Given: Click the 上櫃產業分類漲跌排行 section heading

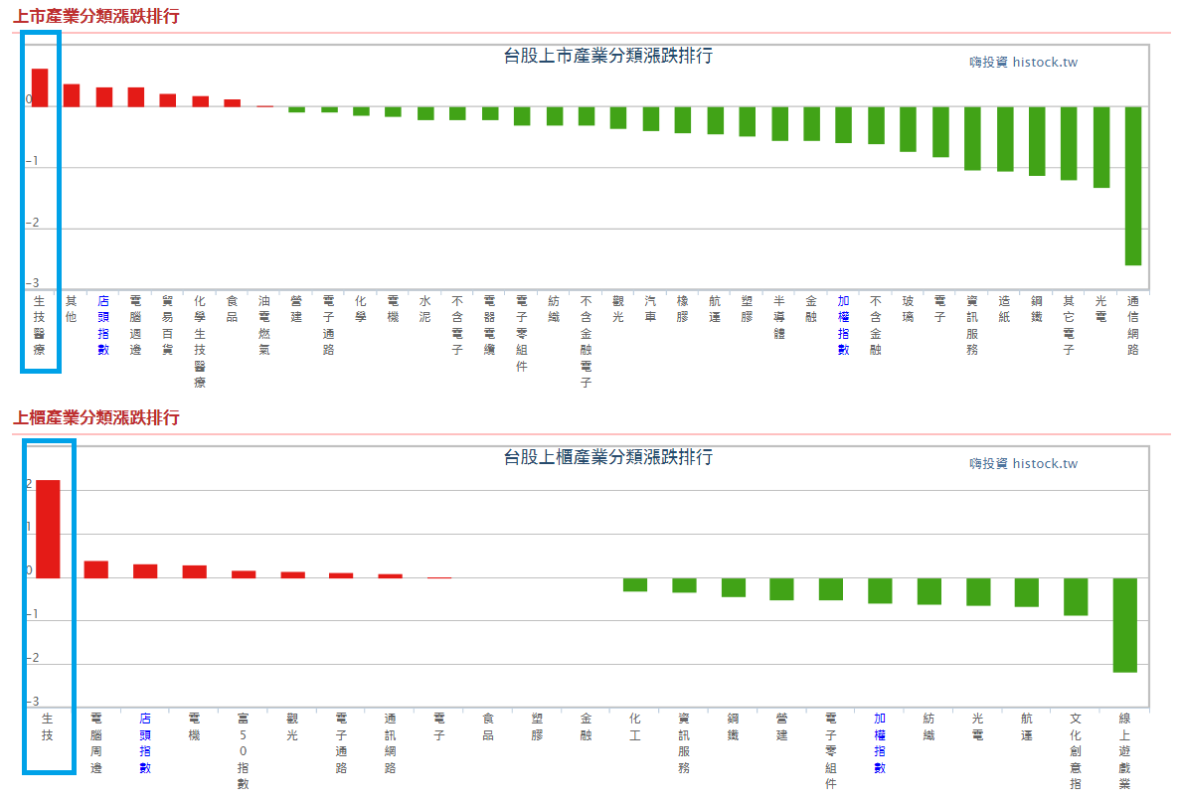Looking at the screenshot, I should click(x=96, y=418).
